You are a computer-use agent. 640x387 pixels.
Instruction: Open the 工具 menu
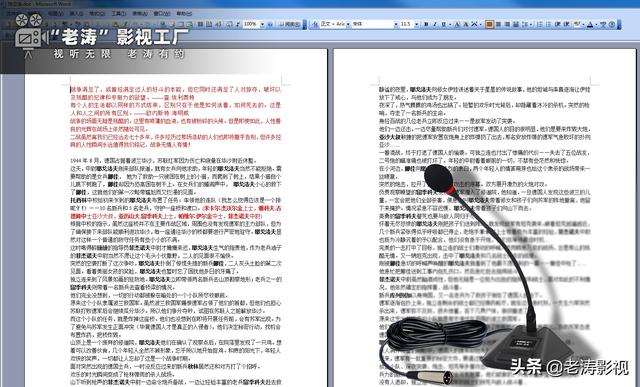pyautogui.click(x=118, y=13)
